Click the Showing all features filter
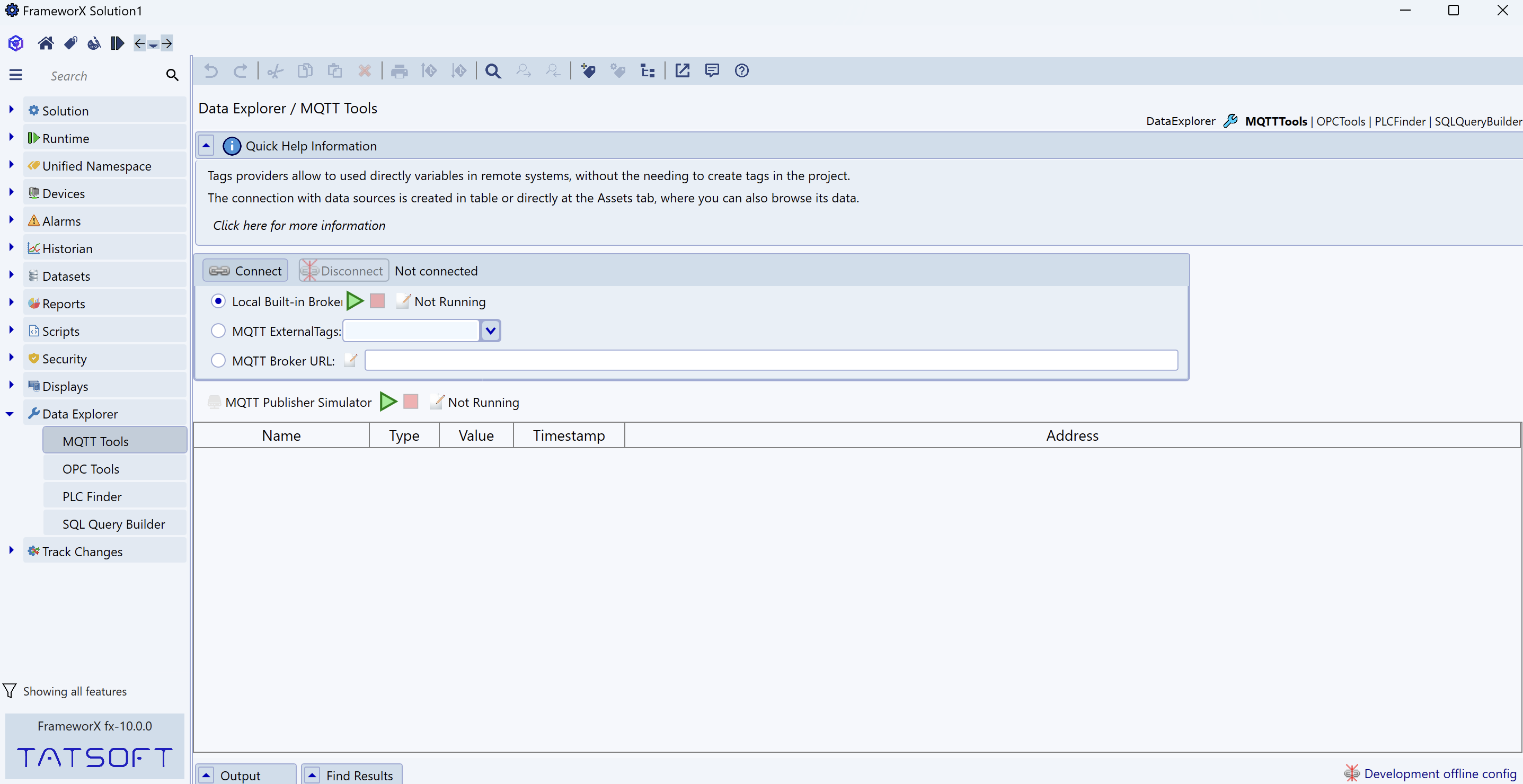 tap(65, 691)
